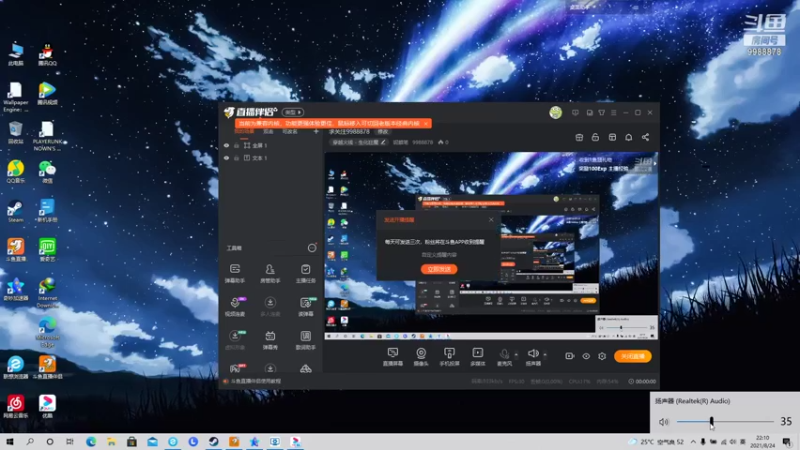Open the 视频连麦 tool in the toolbox
The image size is (800, 450).
[x=235, y=306]
